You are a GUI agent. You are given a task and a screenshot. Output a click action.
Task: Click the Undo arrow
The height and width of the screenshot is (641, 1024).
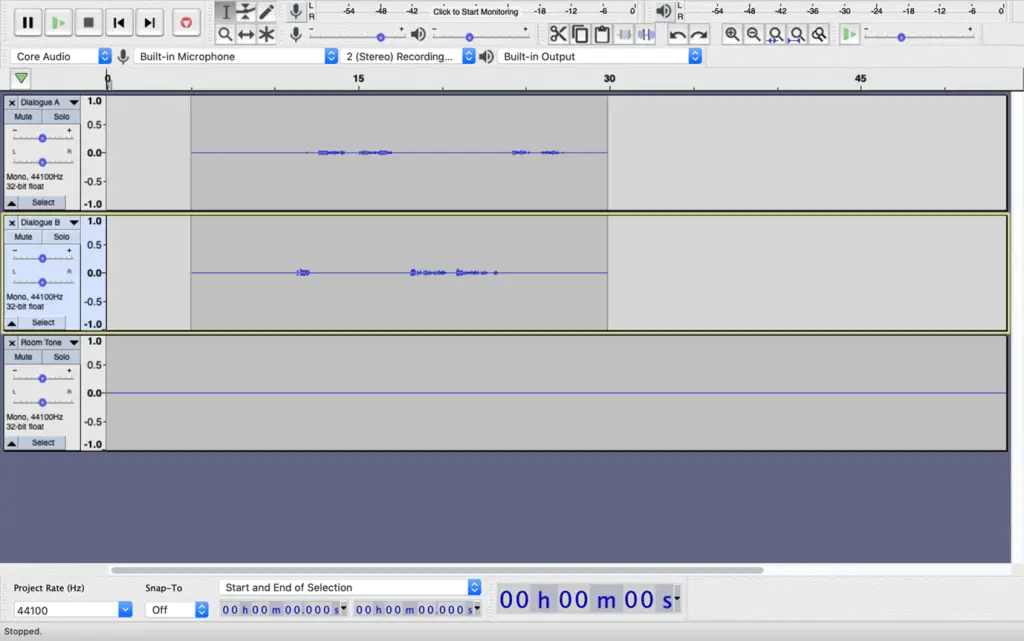coord(677,34)
